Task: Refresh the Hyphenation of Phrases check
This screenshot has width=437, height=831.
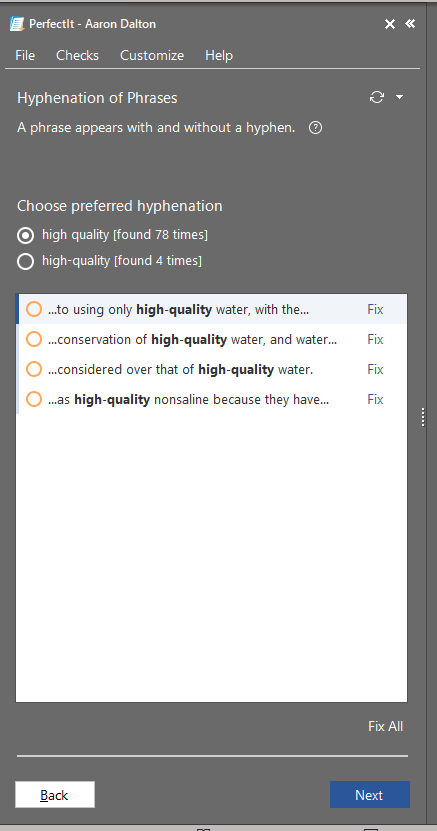Action: tap(377, 97)
